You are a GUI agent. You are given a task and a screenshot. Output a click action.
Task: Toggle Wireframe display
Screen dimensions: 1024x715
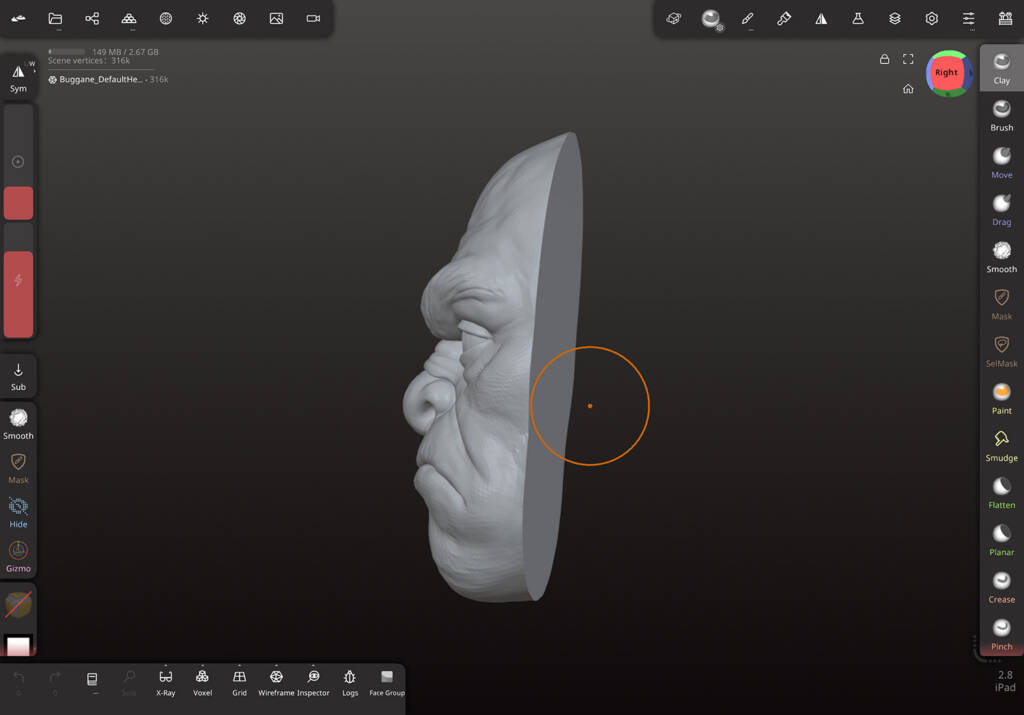click(276, 682)
